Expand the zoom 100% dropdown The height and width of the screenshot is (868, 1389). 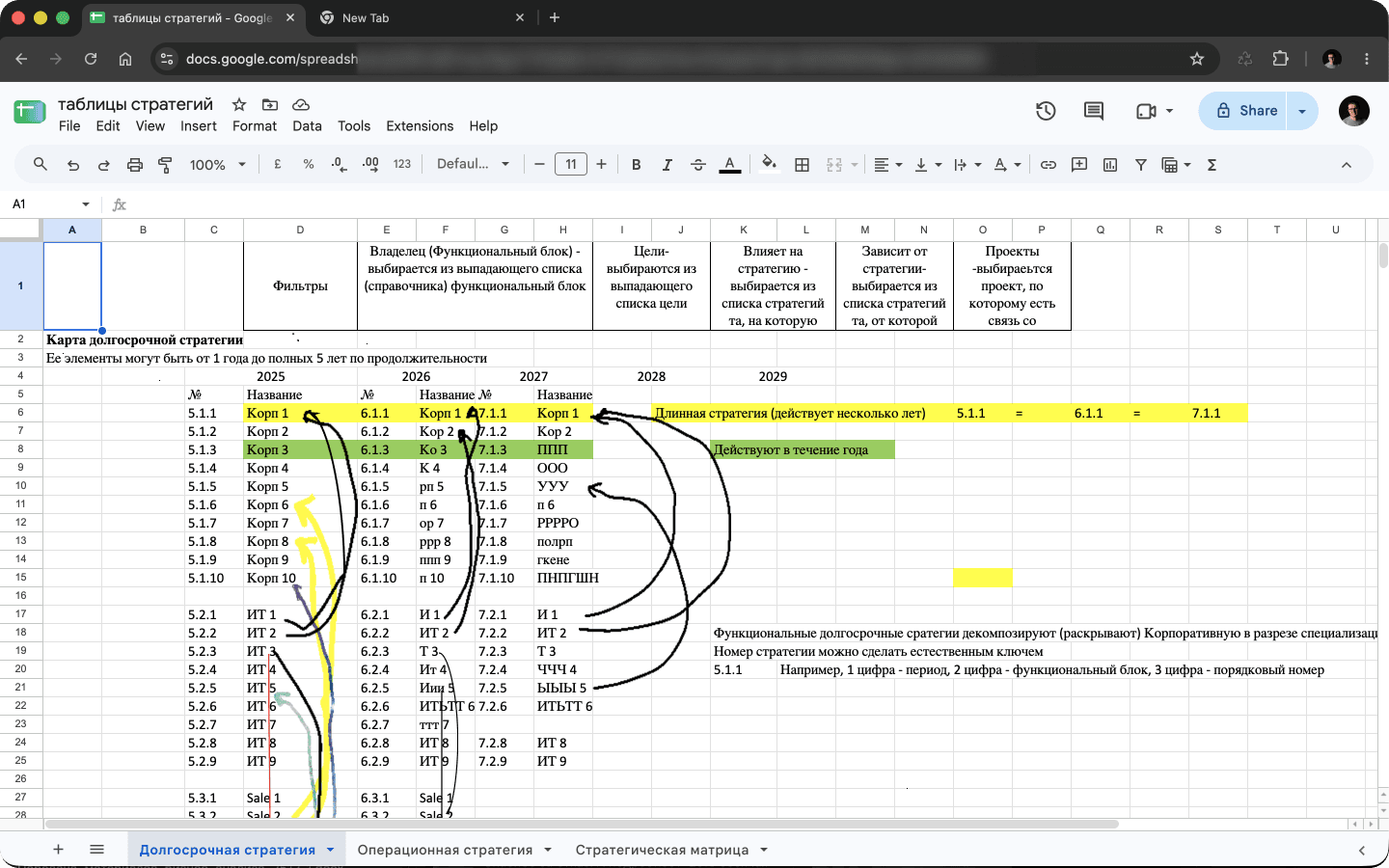218,165
